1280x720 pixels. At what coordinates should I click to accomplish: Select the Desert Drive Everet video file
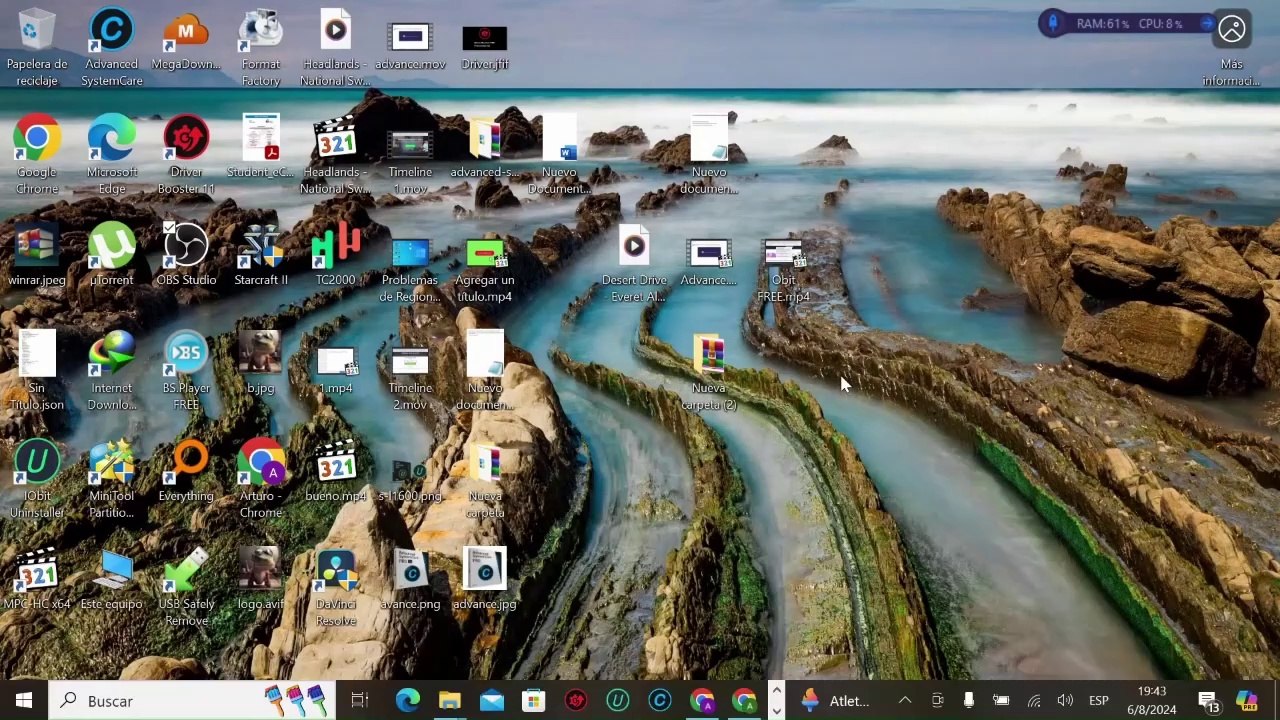[634, 263]
